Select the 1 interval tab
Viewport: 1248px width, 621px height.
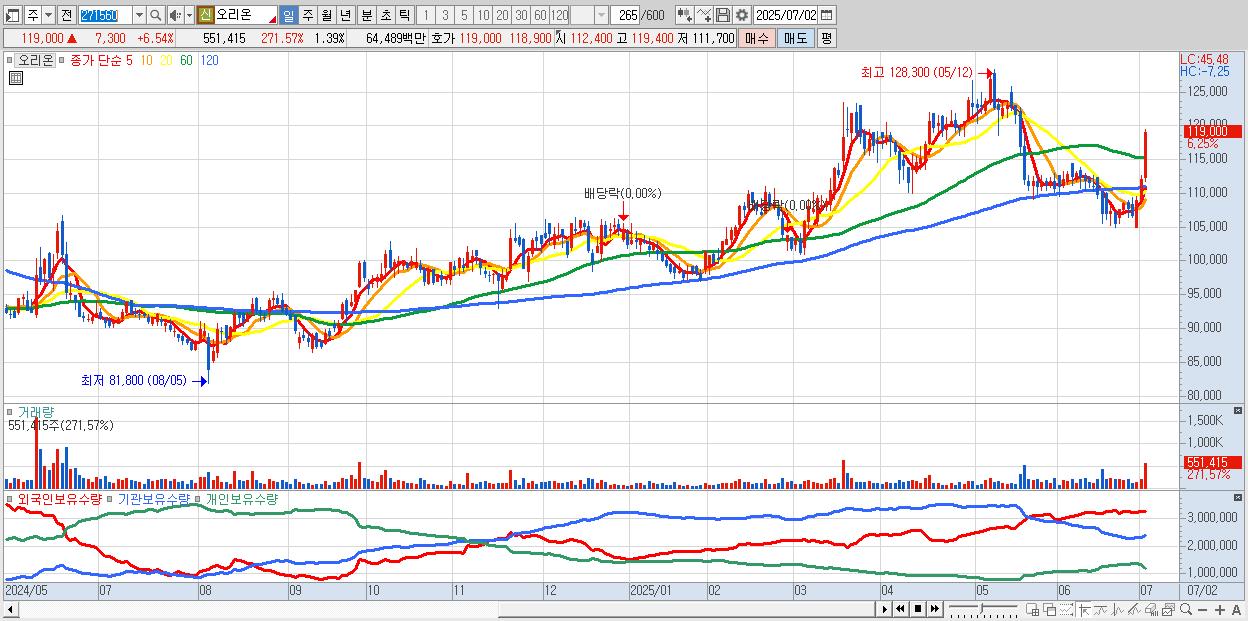coord(425,15)
